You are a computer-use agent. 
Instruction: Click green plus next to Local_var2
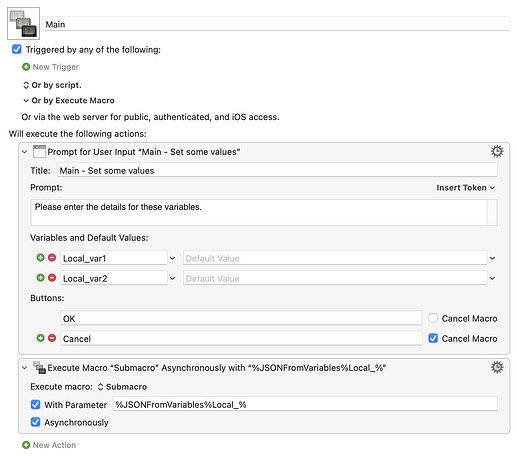[40, 278]
